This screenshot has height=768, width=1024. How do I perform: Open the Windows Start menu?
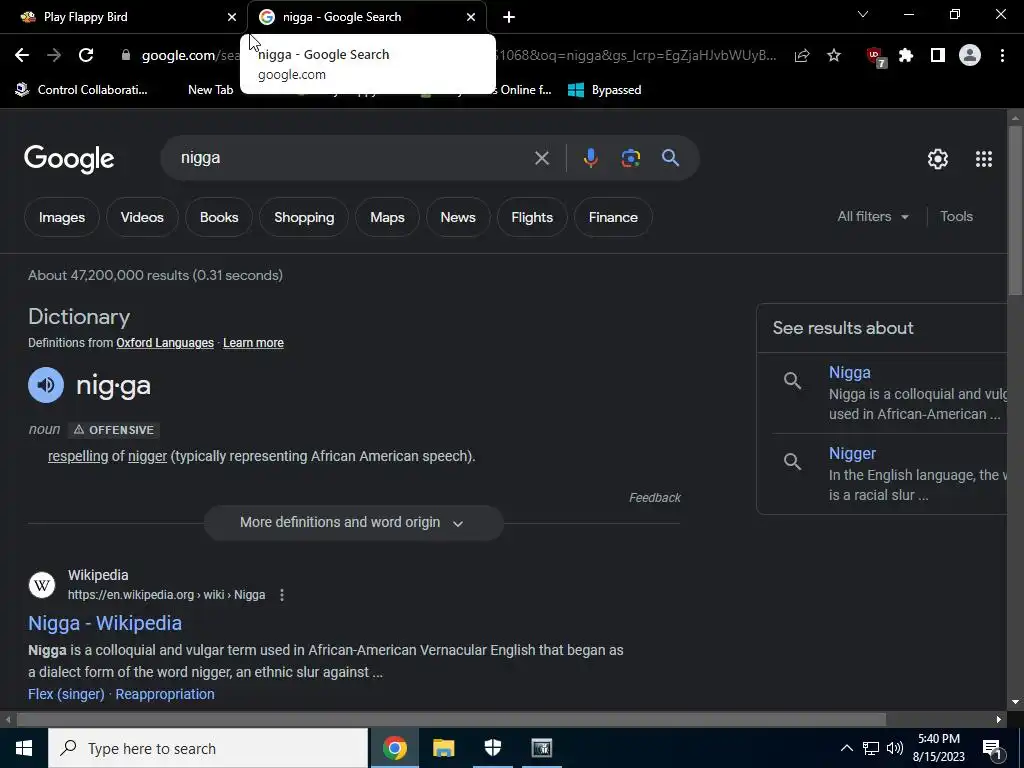pos(24,748)
